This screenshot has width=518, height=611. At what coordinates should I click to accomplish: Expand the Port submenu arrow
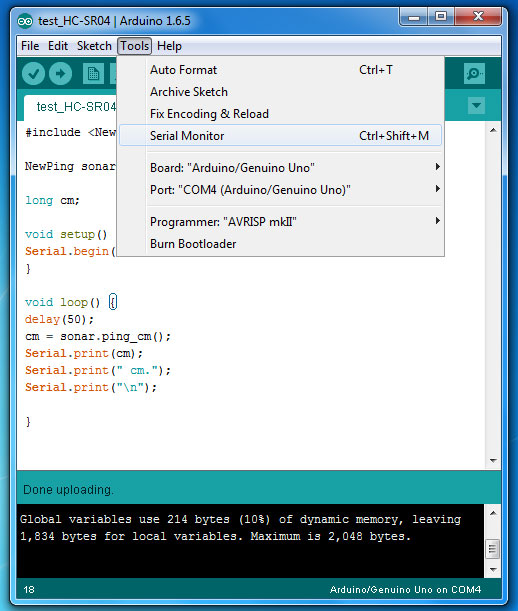tap(437, 189)
